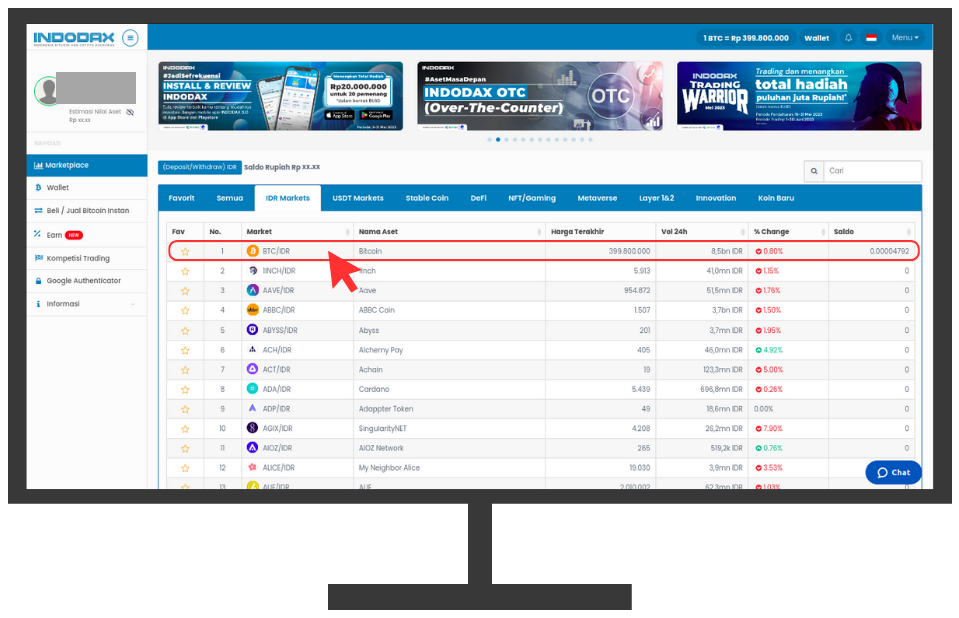Open Earn in the sidebar
959x618 pixels.
click(87, 235)
